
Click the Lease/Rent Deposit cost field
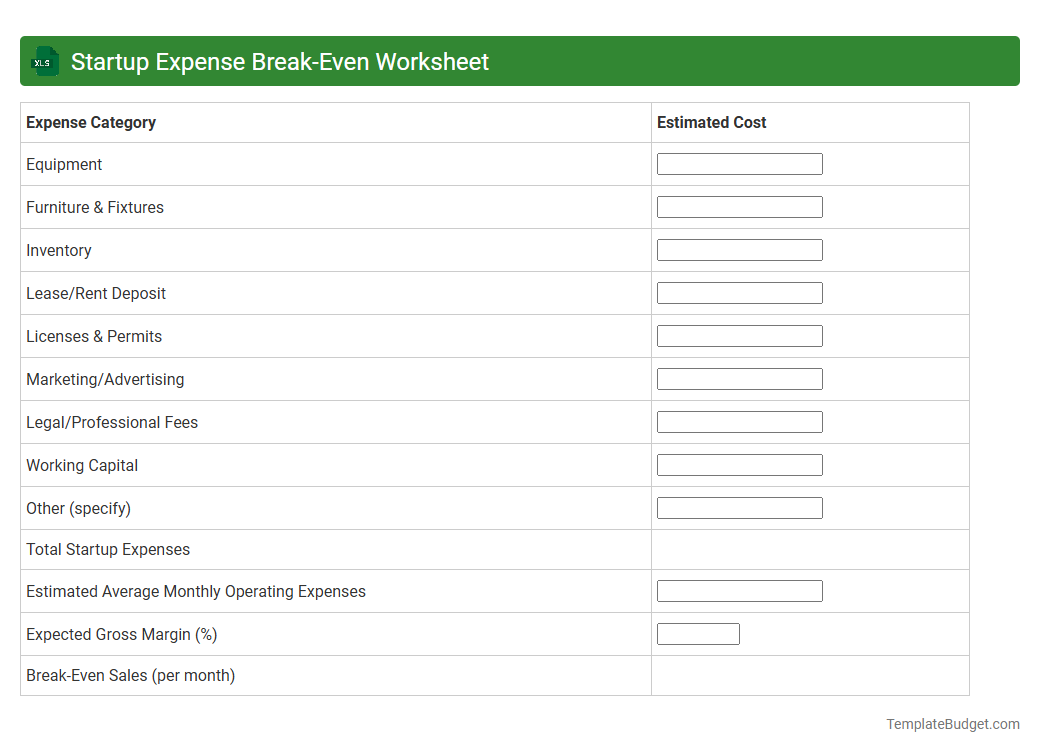click(739, 292)
